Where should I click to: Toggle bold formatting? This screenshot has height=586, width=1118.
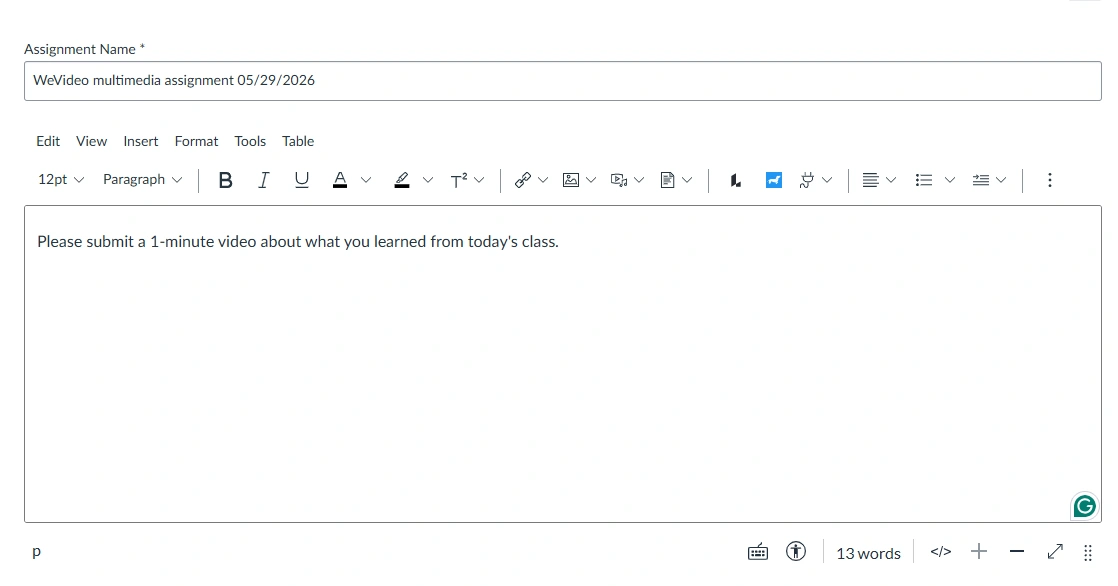[225, 180]
